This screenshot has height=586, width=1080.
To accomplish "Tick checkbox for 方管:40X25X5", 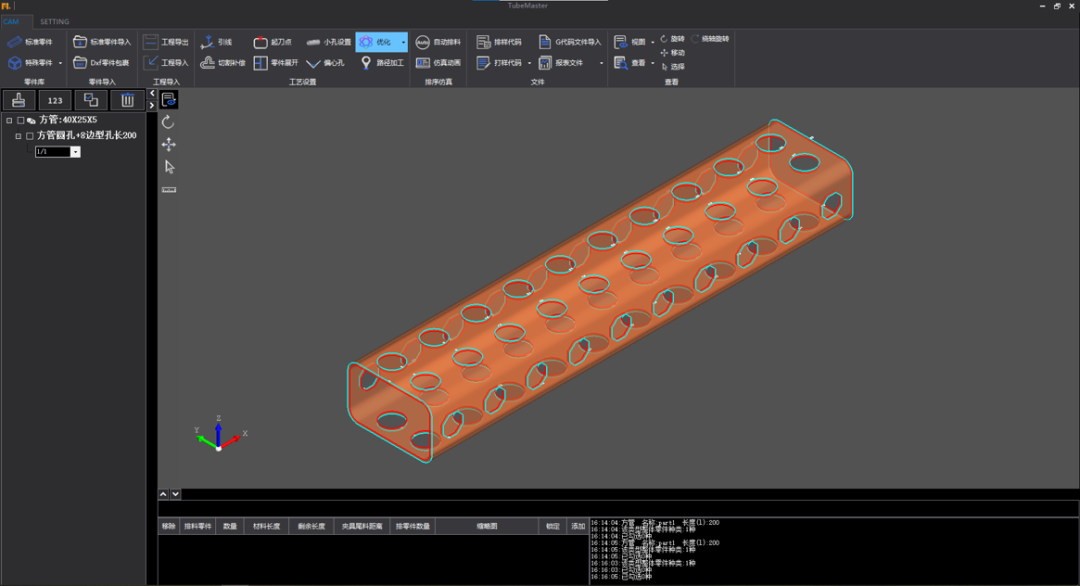I will 21,121.
